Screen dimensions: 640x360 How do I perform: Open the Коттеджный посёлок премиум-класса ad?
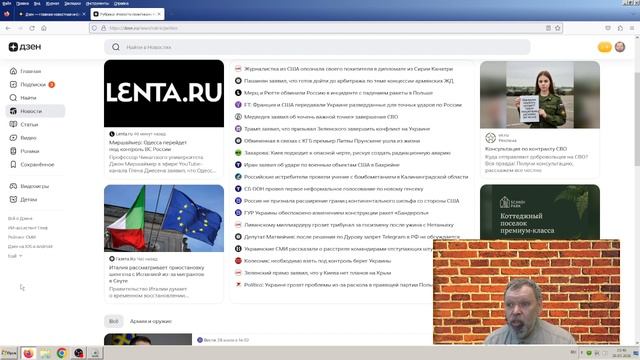[540, 212]
